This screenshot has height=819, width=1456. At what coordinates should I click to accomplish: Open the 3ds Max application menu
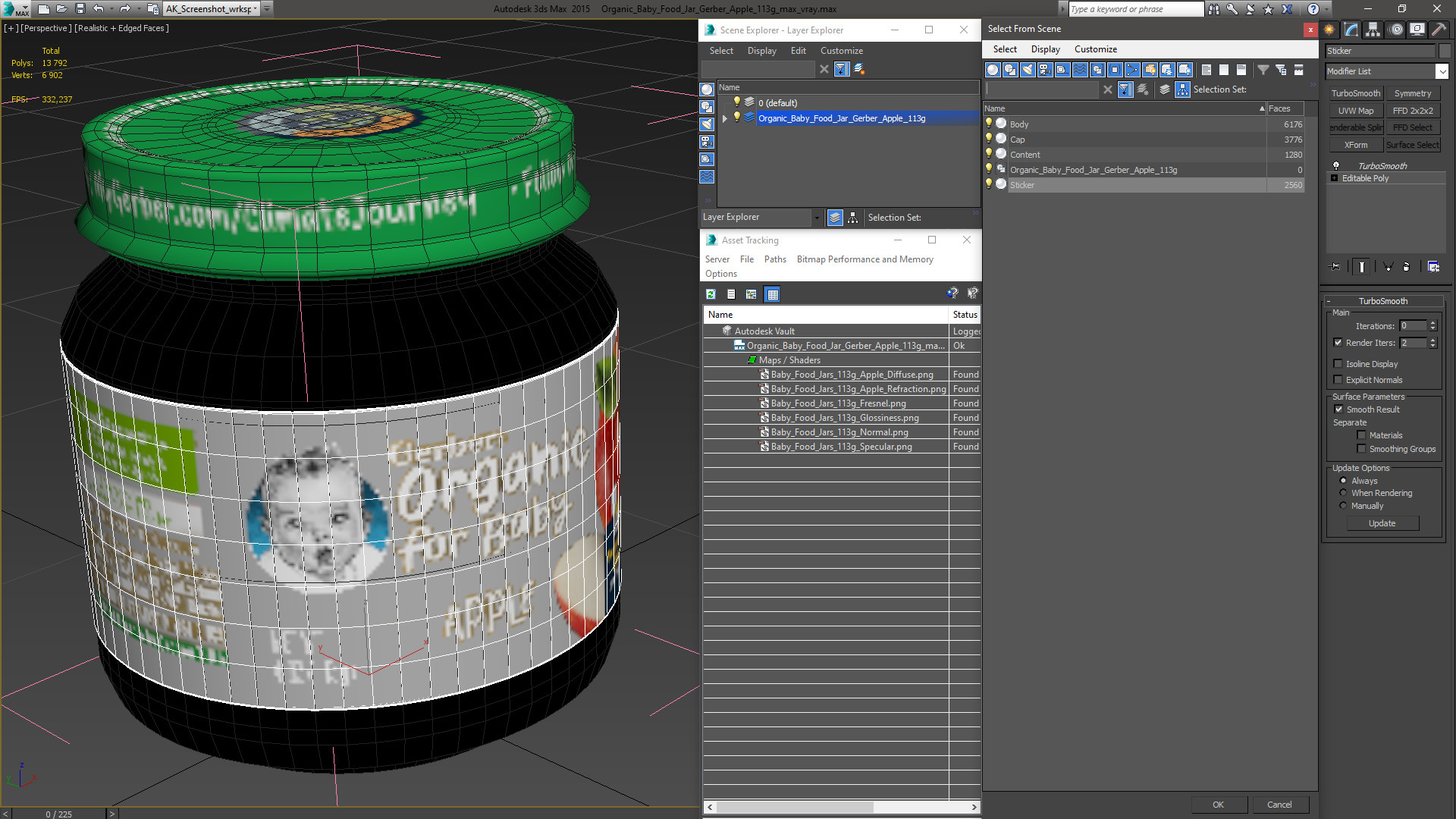pos(15,9)
